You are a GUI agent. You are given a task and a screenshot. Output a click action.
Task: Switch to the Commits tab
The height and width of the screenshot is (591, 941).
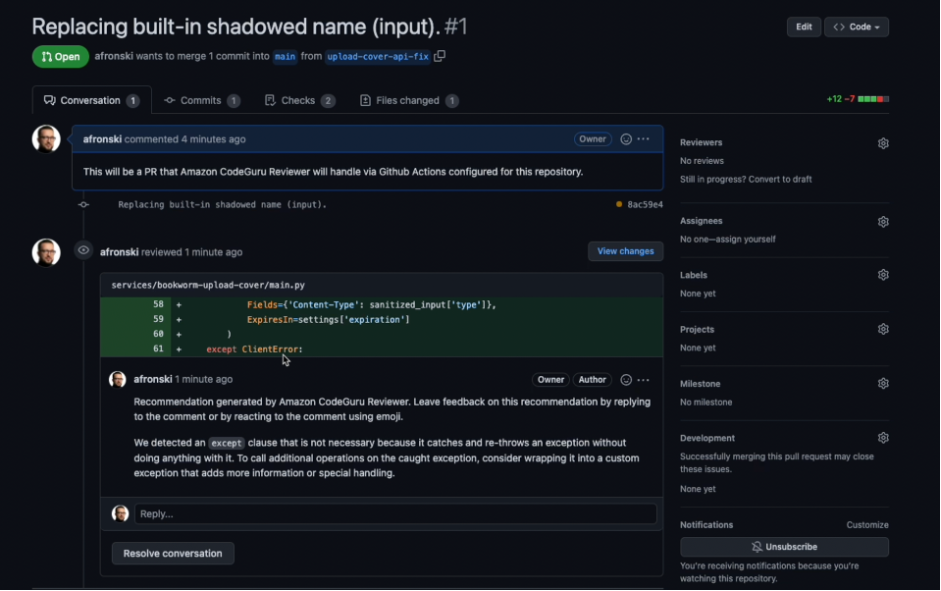[202, 100]
